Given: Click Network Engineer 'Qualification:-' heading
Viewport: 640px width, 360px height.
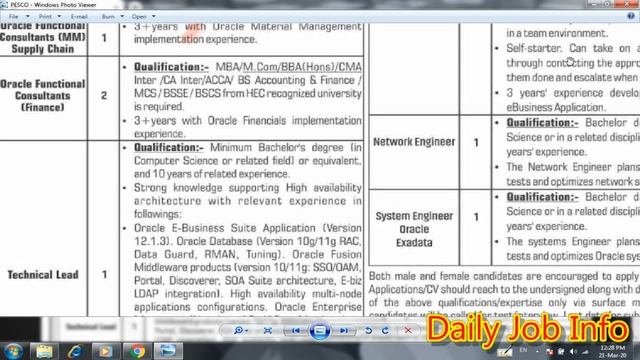Looking at the screenshot, I should 542,122.
